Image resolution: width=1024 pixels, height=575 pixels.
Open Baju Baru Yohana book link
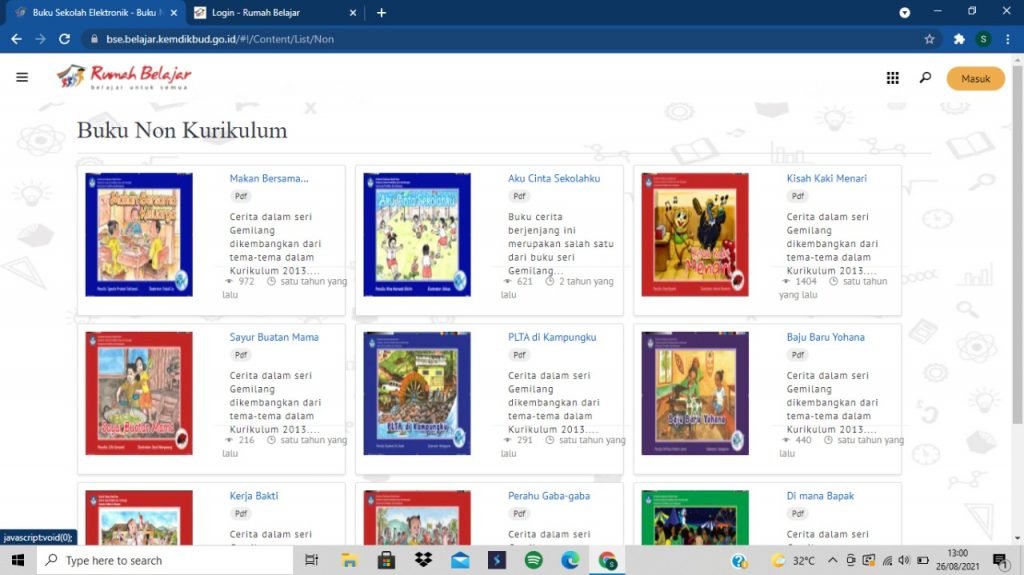tap(825, 337)
